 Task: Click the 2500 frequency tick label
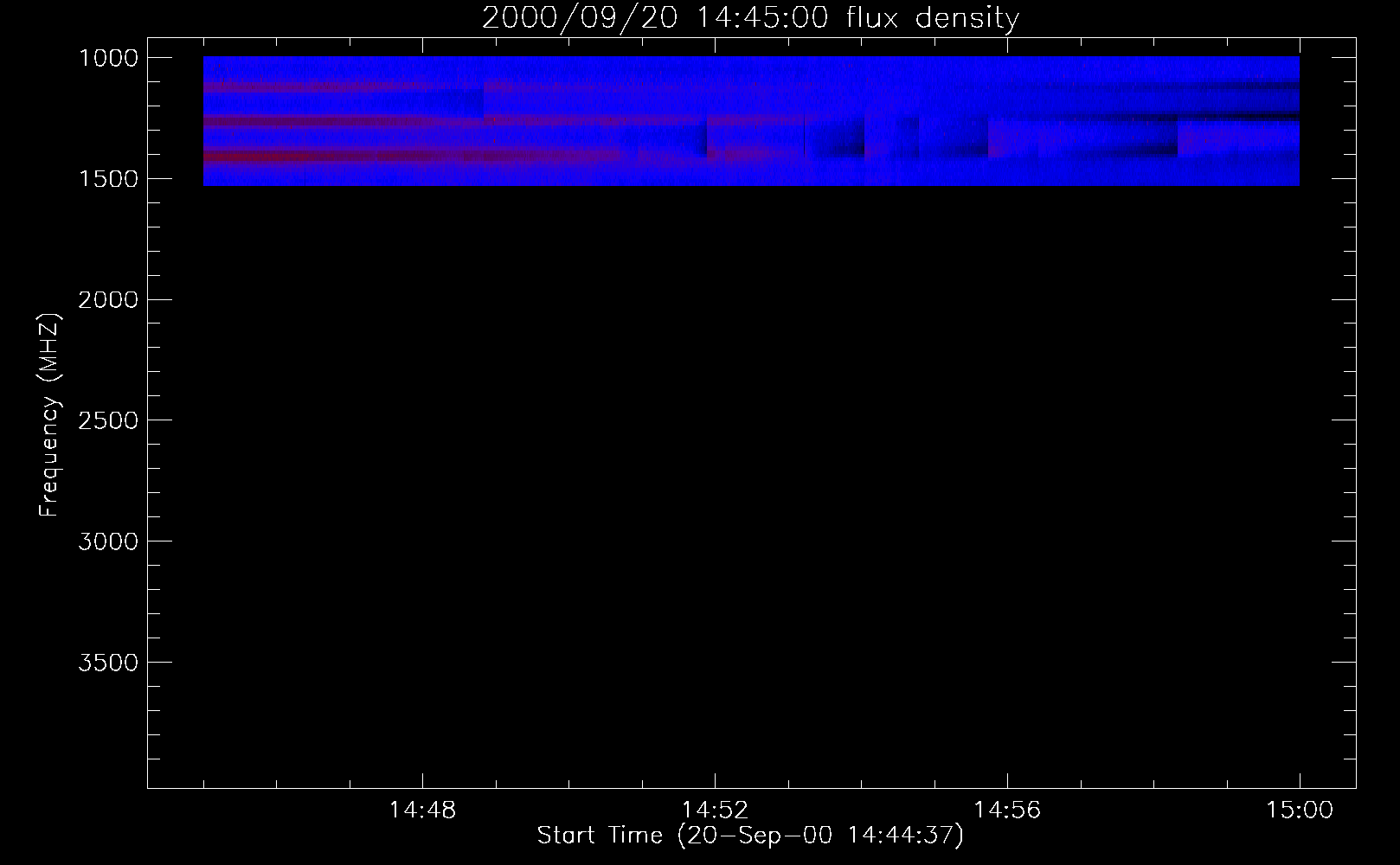[108, 421]
